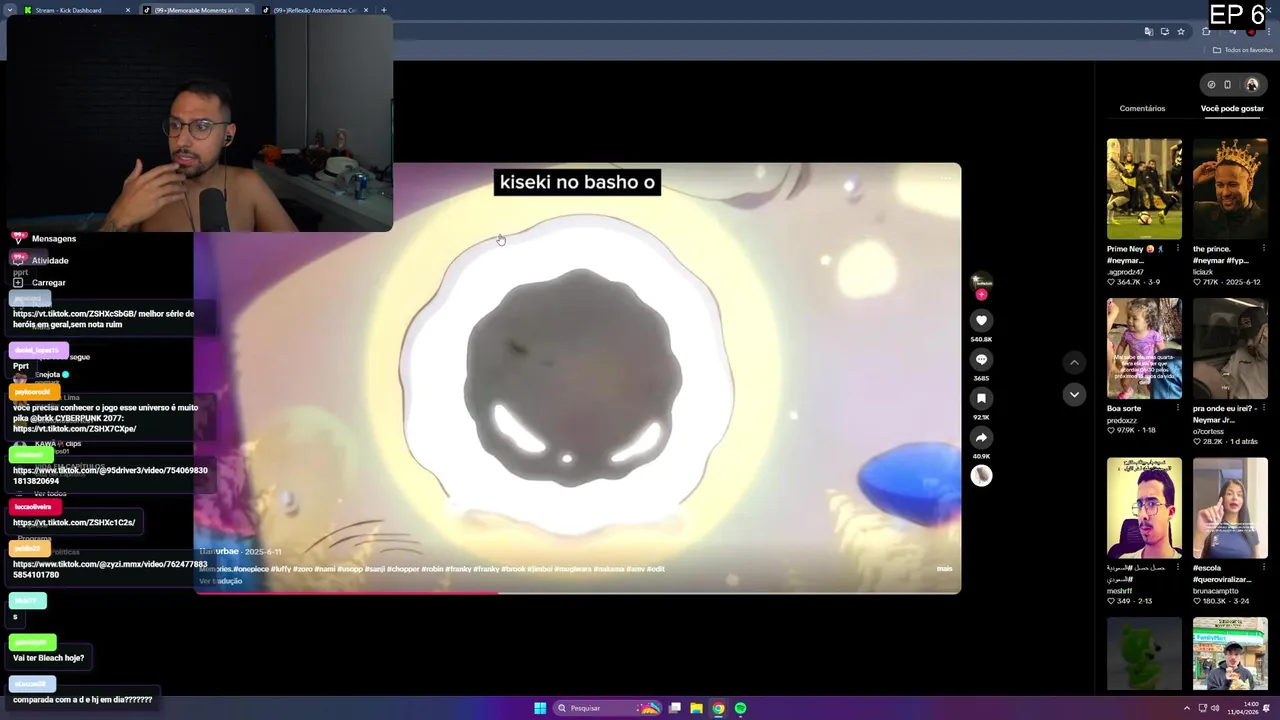Save video with bookmark icon
The height and width of the screenshot is (720, 1280).
[x=981, y=398]
